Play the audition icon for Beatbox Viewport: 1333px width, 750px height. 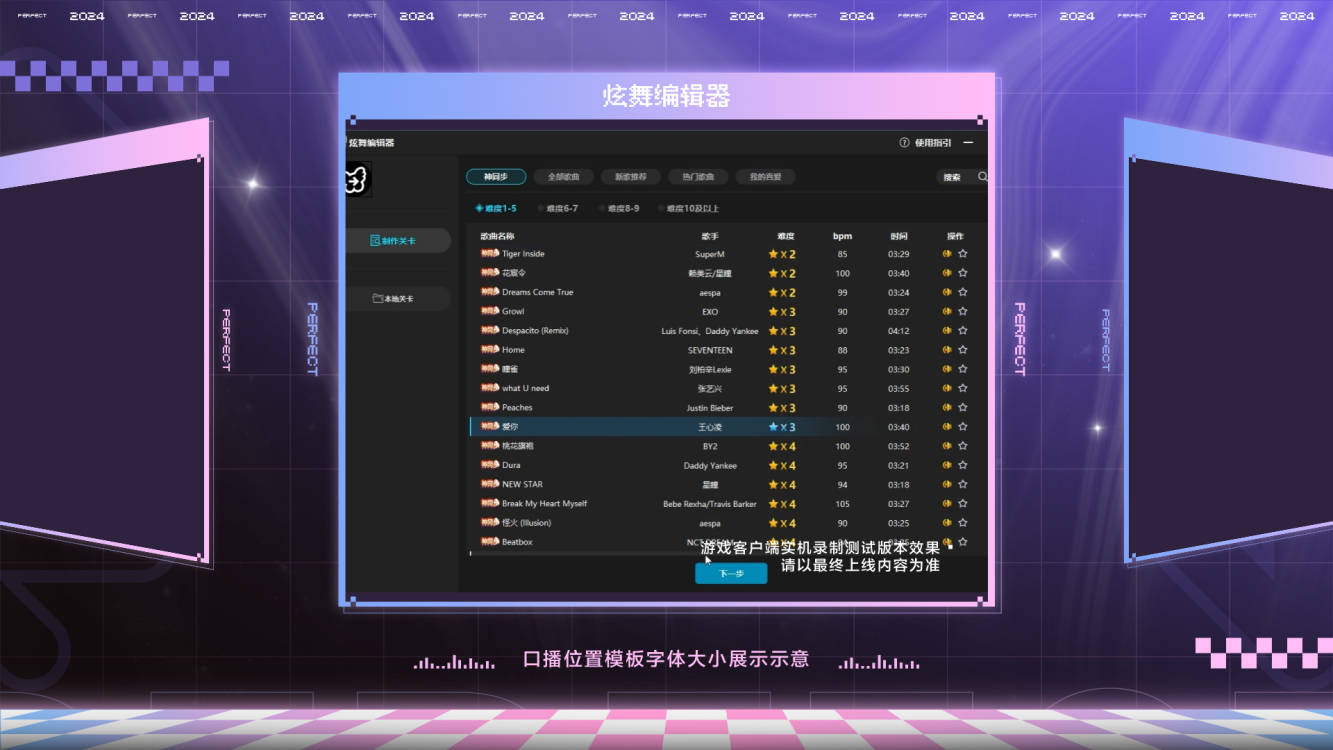coord(946,541)
